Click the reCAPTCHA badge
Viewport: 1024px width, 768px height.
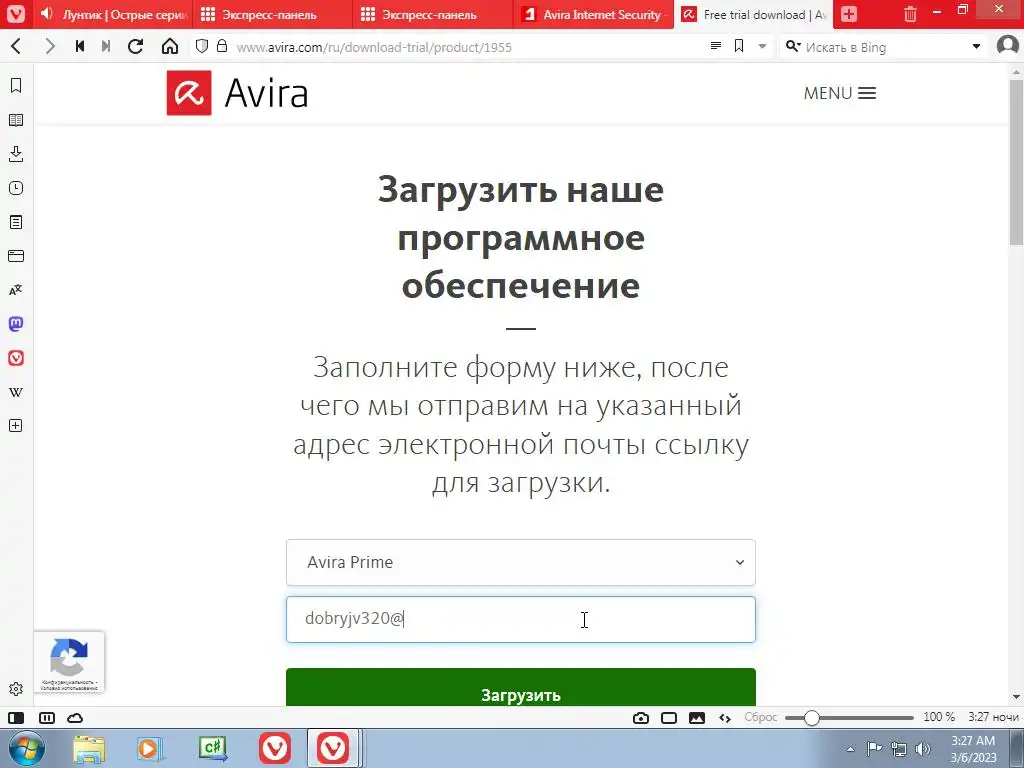point(69,662)
